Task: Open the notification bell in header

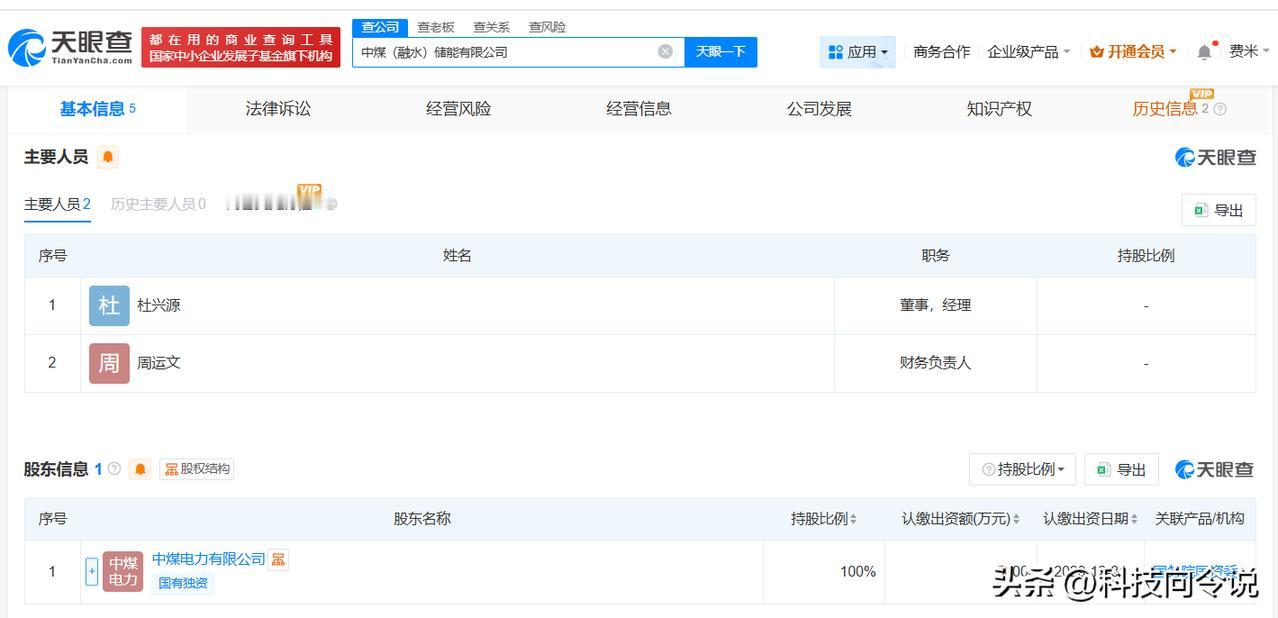Action: [1204, 52]
